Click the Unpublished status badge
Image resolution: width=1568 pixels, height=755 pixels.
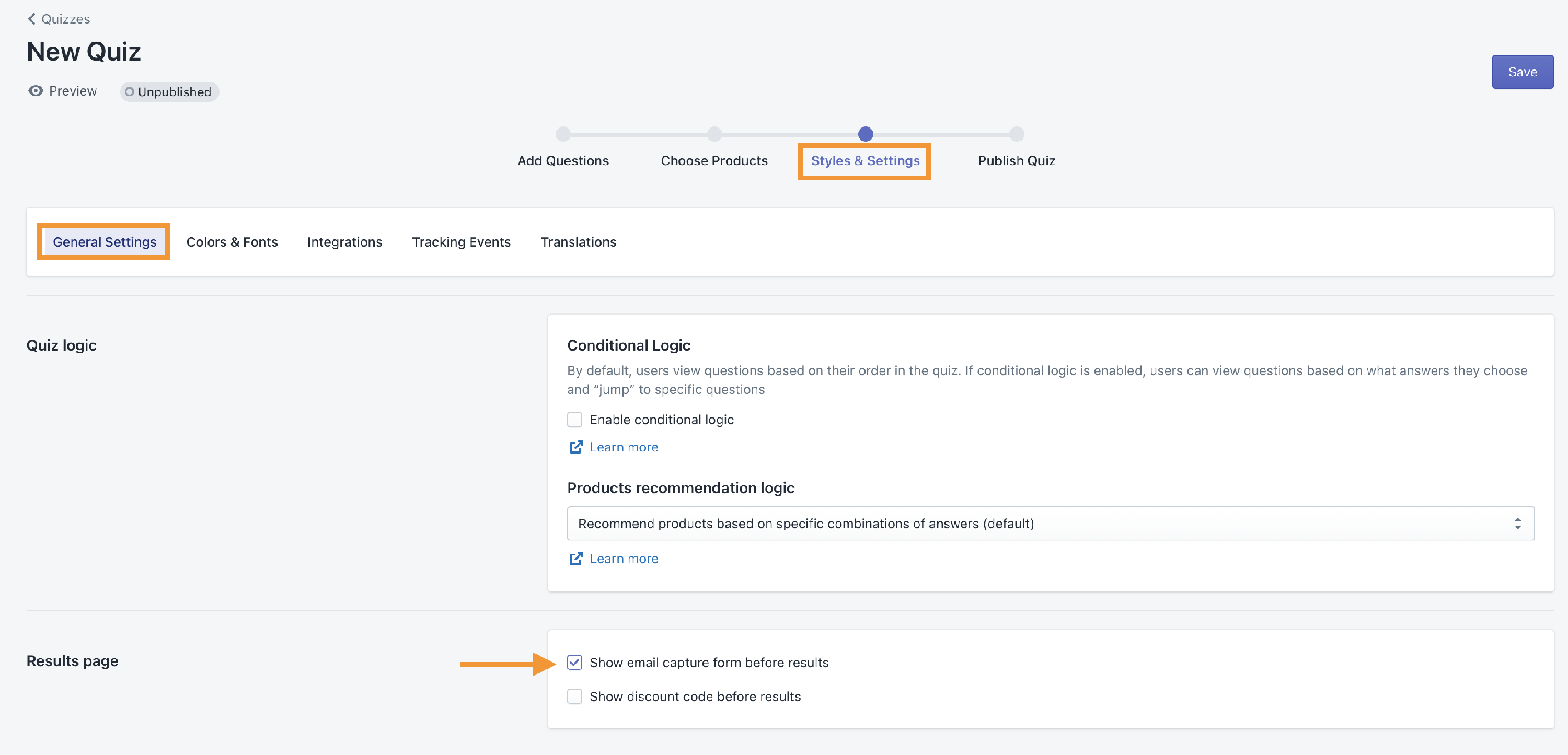pos(169,92)
